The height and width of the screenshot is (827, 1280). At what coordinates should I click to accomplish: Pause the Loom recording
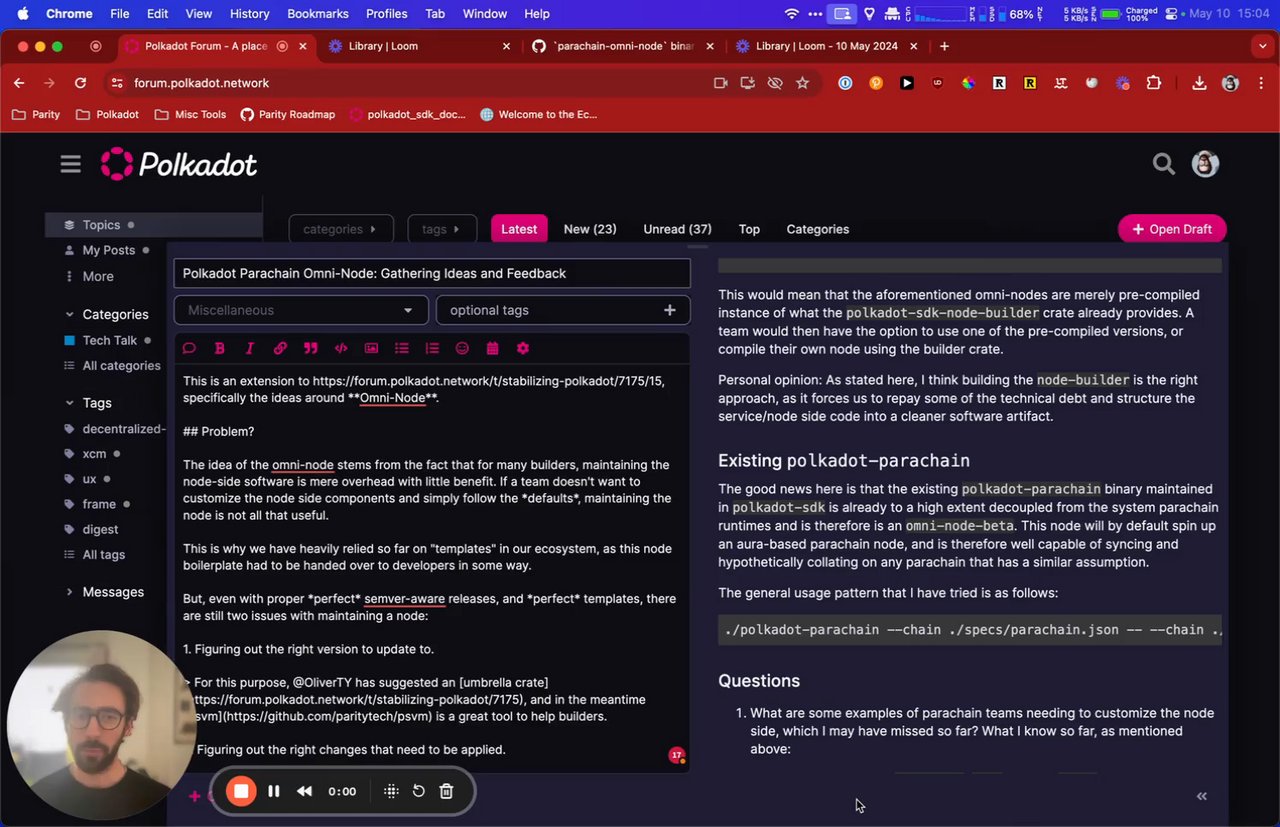click(273, 791)
